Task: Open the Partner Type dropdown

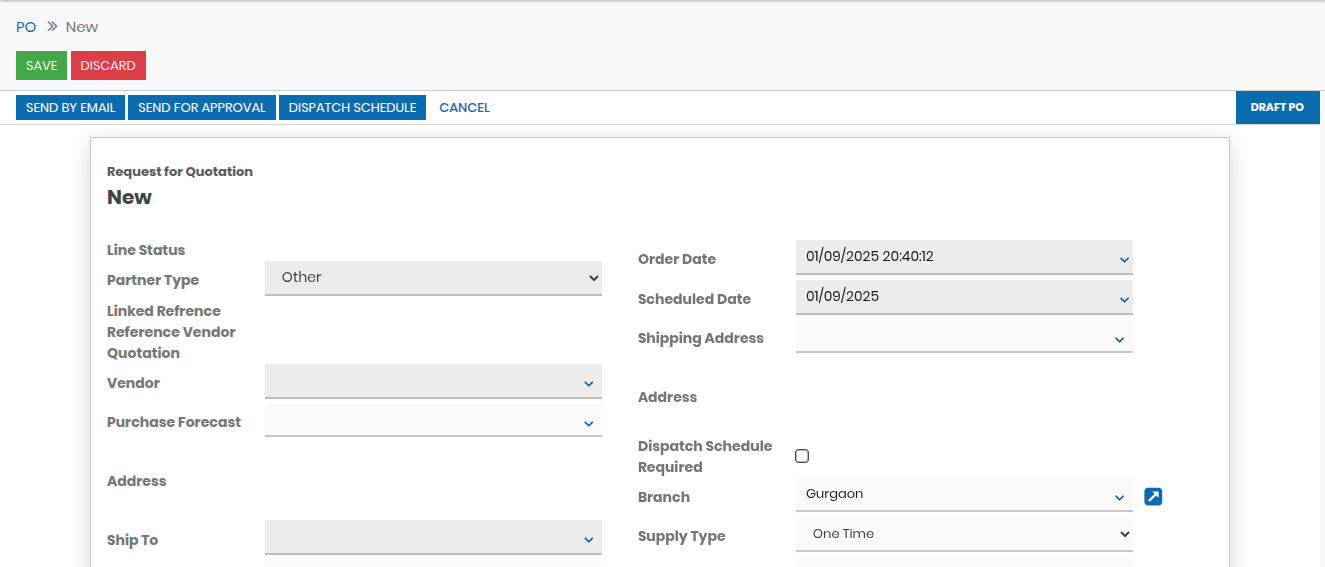Action: 433,278
